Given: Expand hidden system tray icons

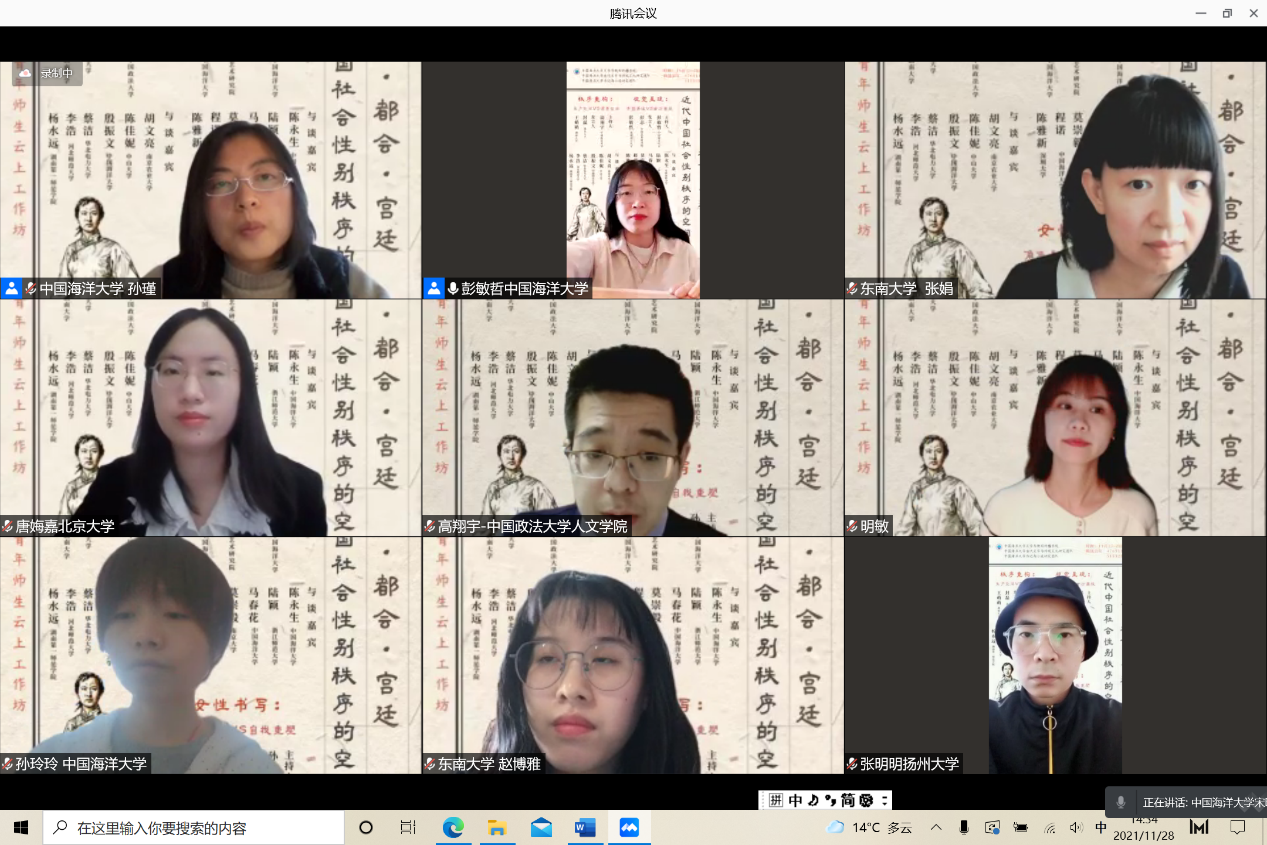Looking at the screenshot, I should coord(936,827).
